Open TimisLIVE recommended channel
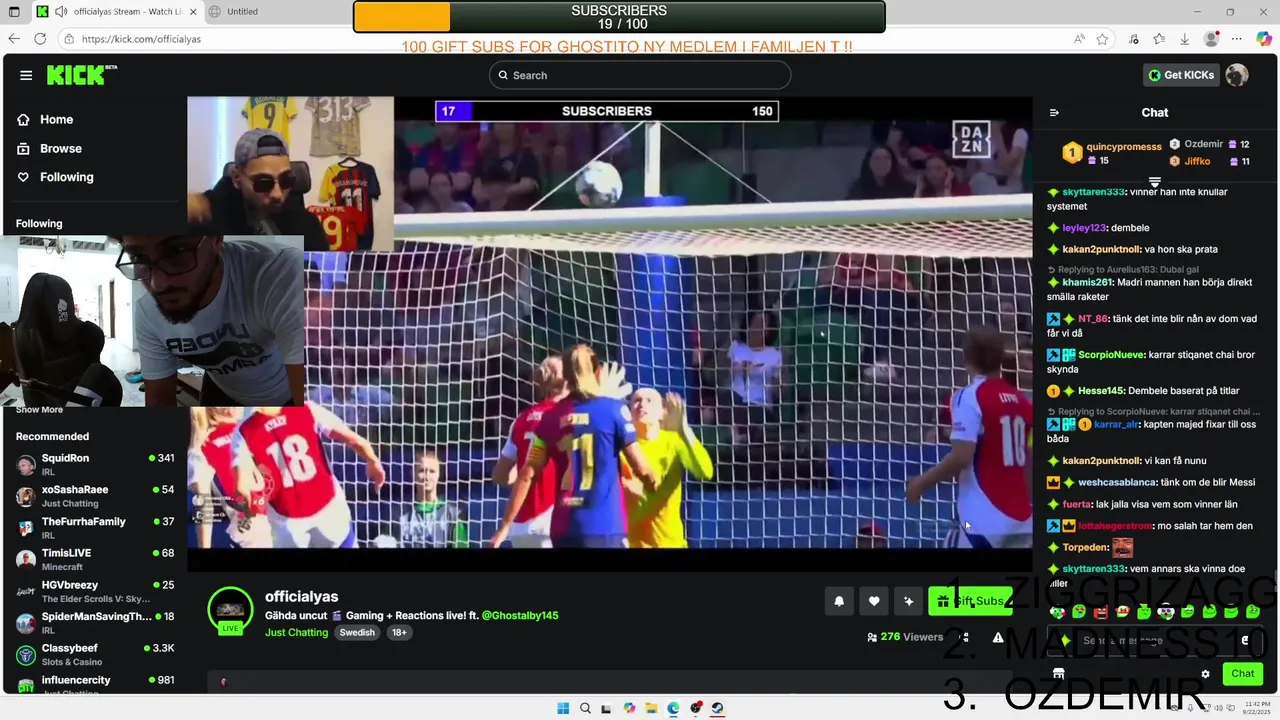 click(95, 559)
